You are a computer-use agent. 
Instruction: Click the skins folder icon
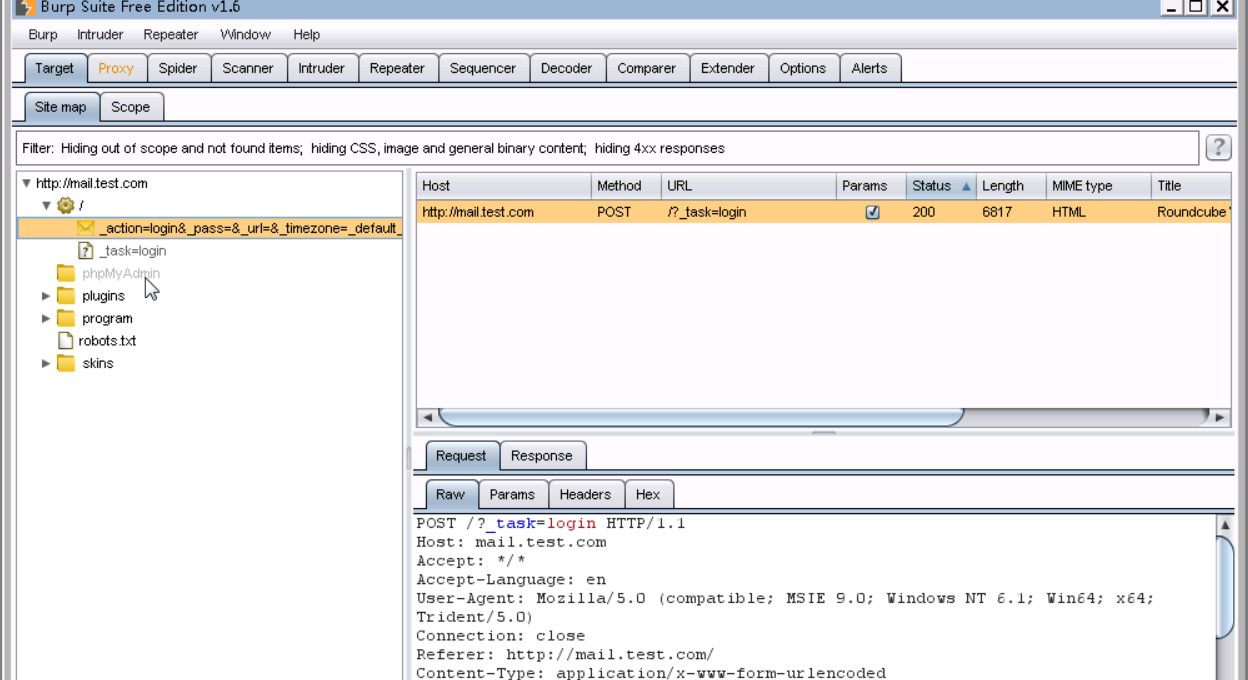tap(66, 363)
